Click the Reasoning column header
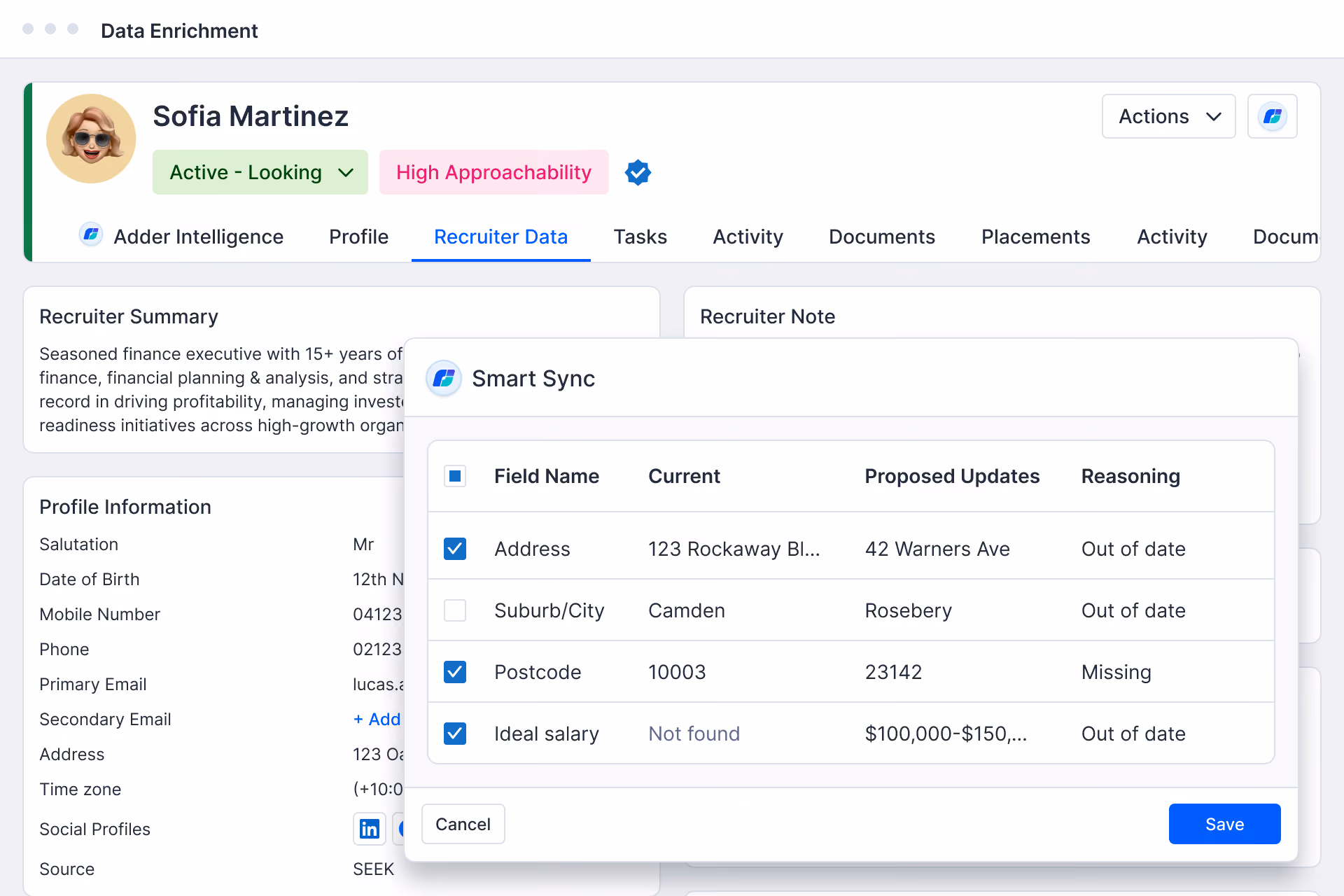The height and width of the screenshot is (896, 1344). pos(1130,477)
